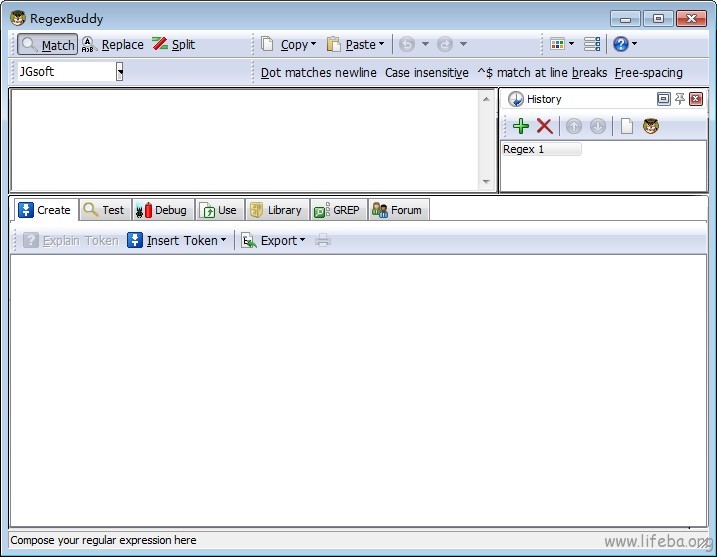Click inside the regex editing box

(245, 140)
